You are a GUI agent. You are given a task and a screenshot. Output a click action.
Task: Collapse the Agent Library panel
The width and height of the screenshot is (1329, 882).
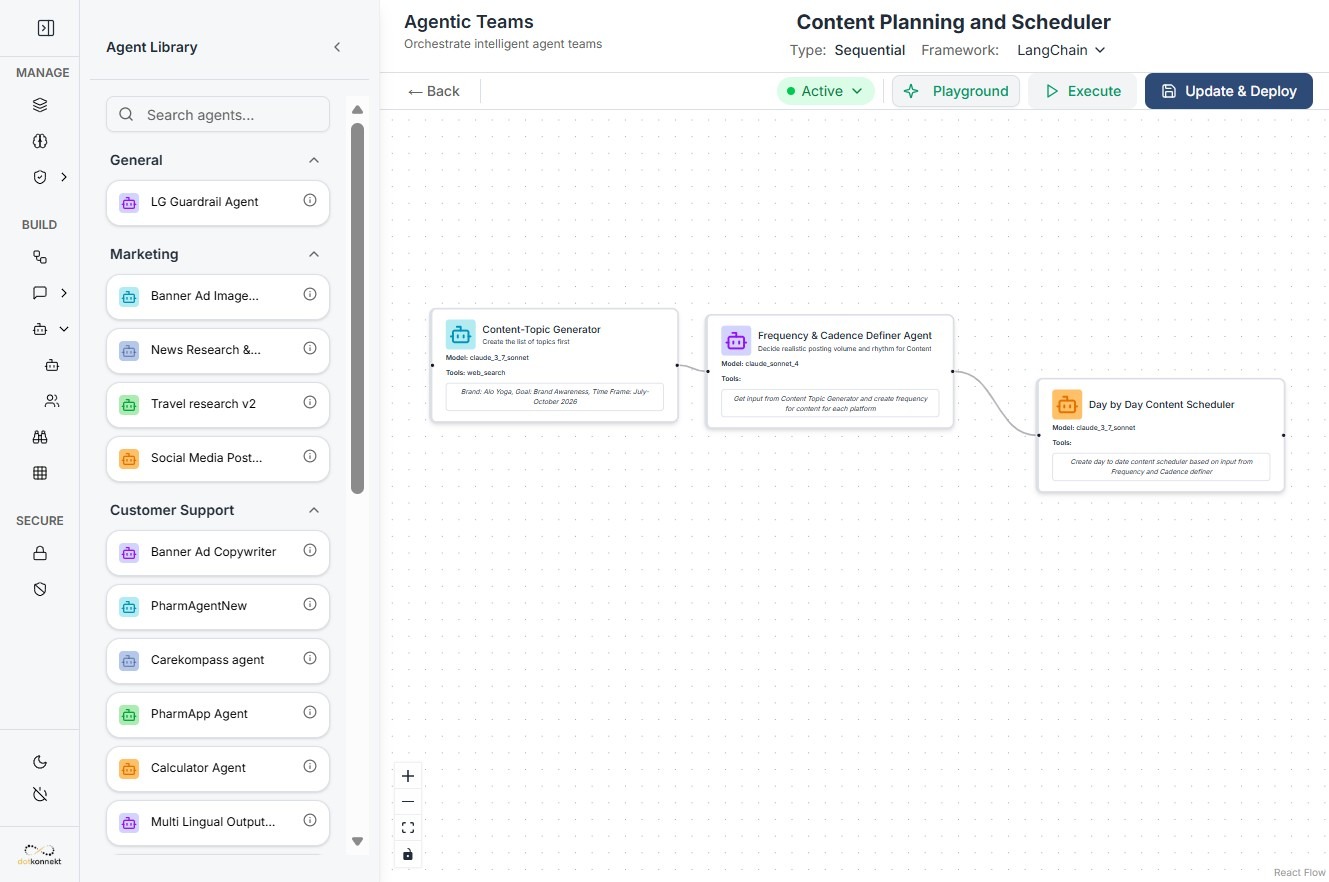tap(337, 47)
